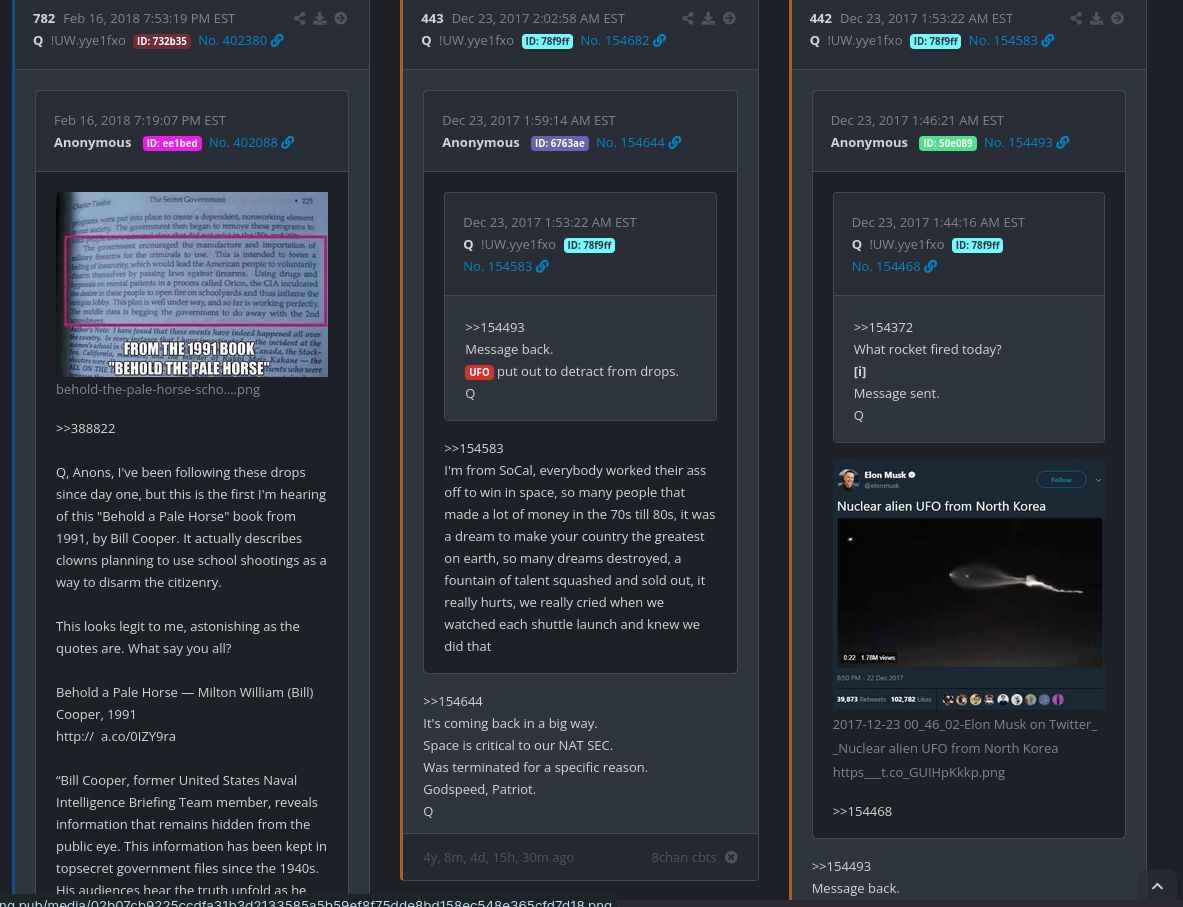Click the ID: 78f9ff badge above No. 154468

(977, 245)
